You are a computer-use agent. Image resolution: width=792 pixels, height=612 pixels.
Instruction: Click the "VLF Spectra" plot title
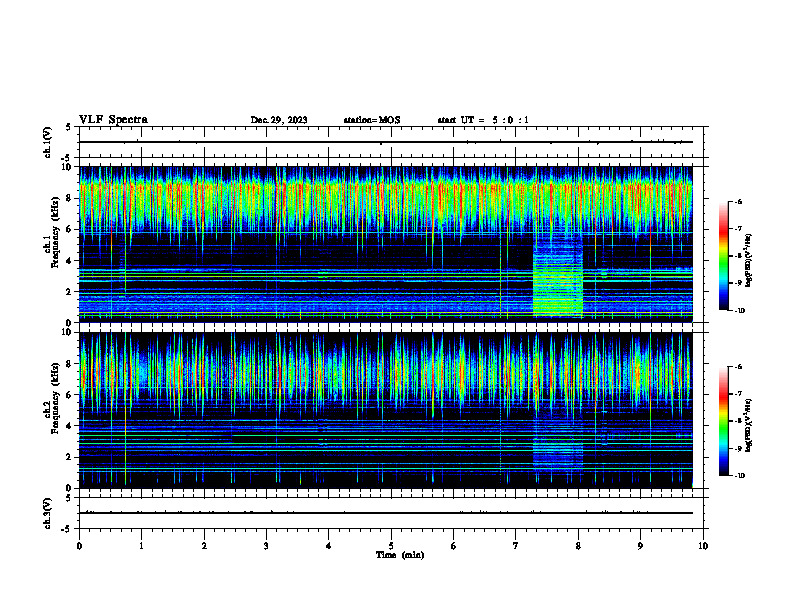(113, 119)
